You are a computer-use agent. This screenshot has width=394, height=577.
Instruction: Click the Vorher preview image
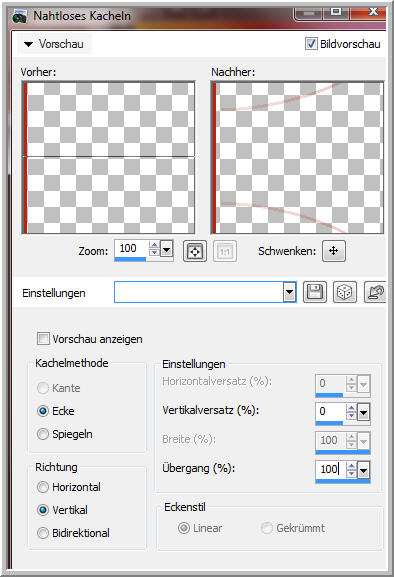[109, 157]
